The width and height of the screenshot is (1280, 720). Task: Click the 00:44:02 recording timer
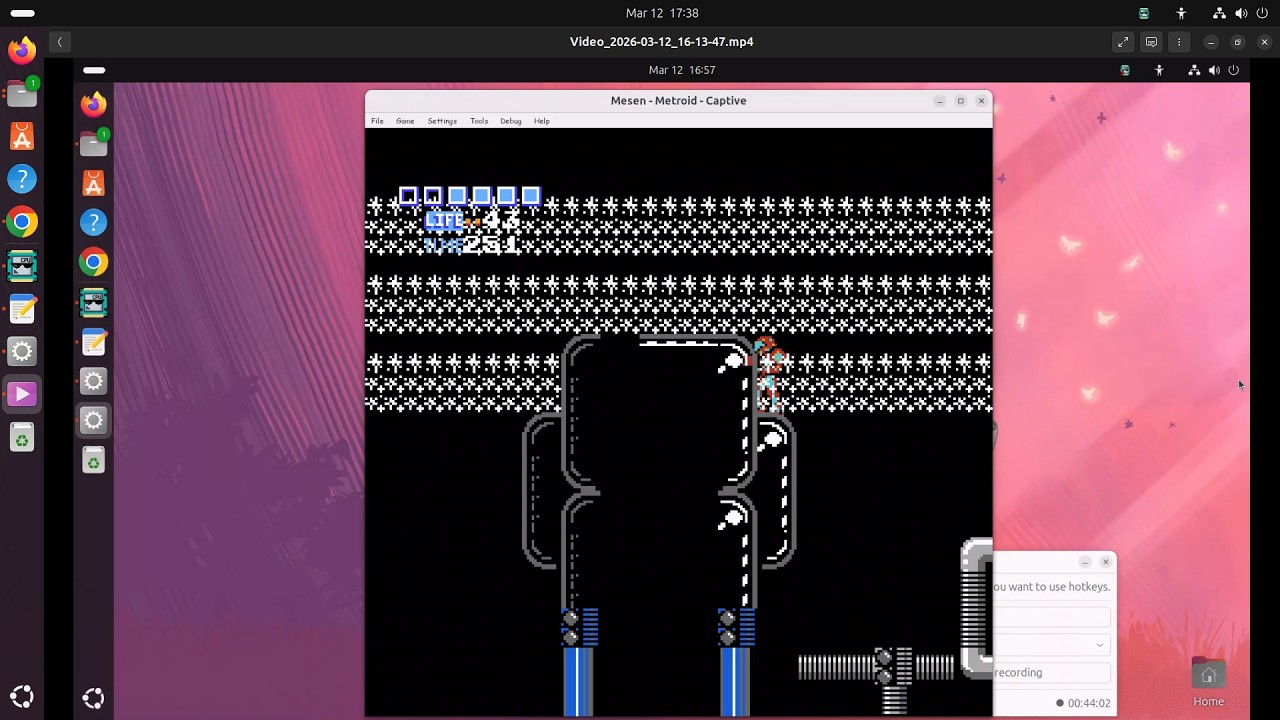pyautogui.click(x=1089, y=703)
